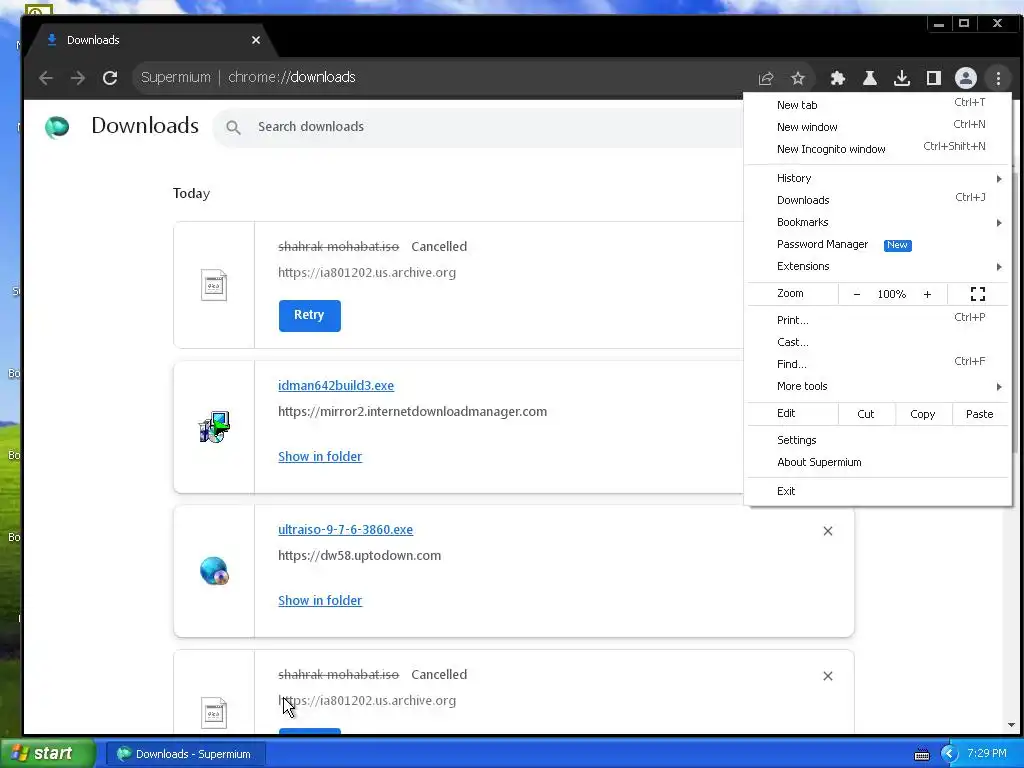Click the Downloads browser tab
This screenshot has width=1024, height=768.
coord(150,40)
